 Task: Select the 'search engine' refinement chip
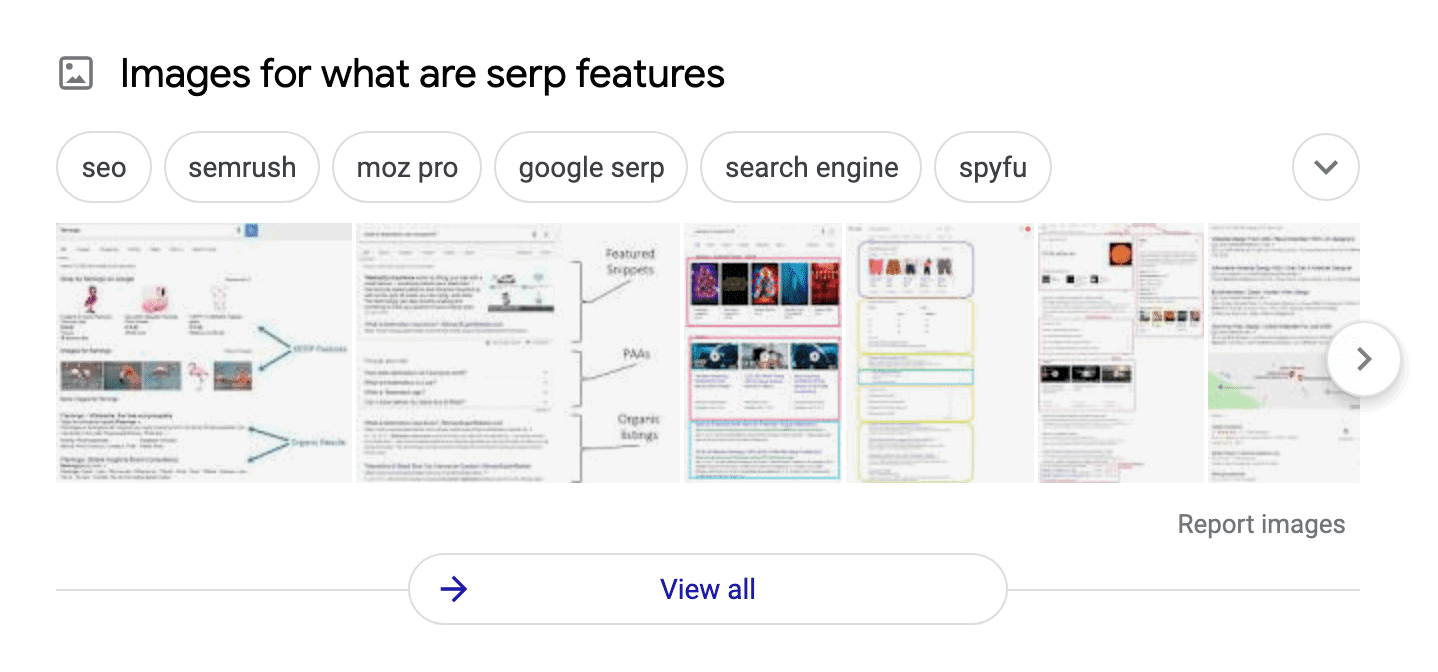point(810,167)
